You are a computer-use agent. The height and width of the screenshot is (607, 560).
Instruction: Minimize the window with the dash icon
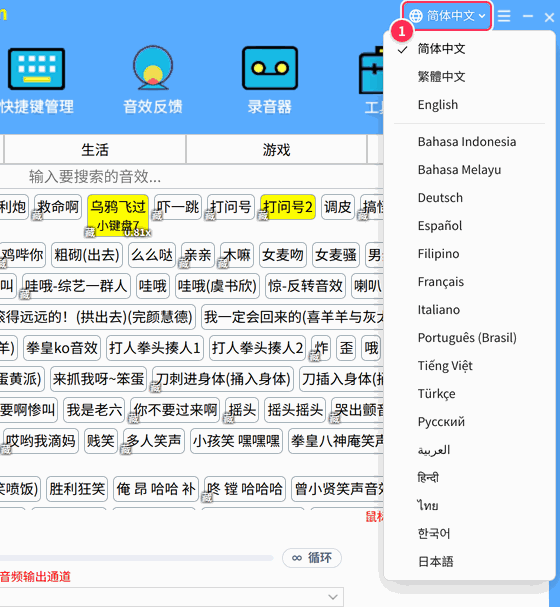[528, 16]
